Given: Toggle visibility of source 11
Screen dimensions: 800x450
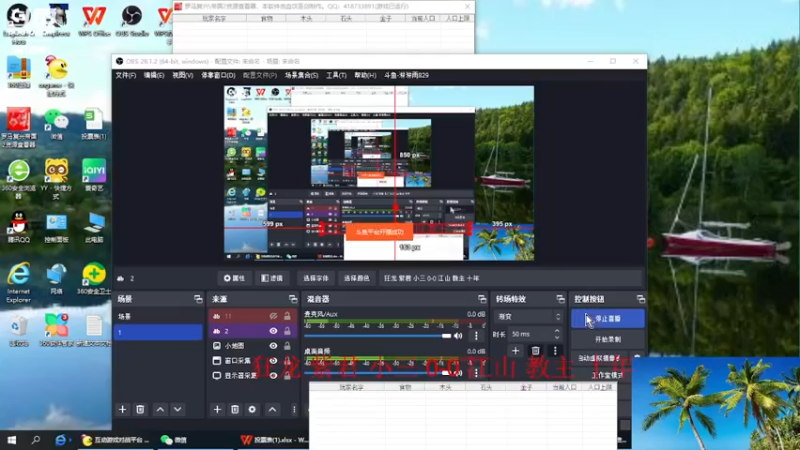Looking at the screenshot, I should 273,316.
